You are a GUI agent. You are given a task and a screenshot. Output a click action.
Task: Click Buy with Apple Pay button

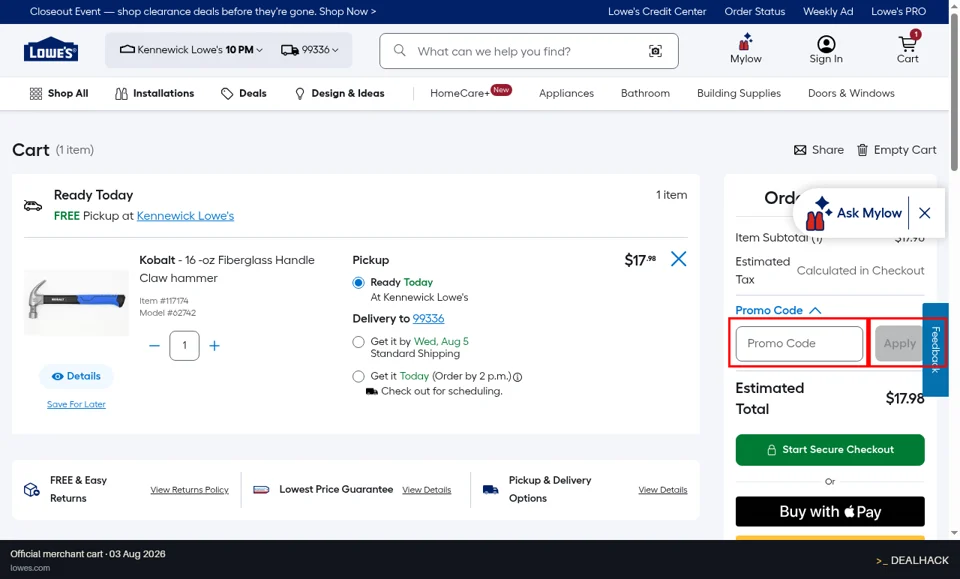[830, 512]
